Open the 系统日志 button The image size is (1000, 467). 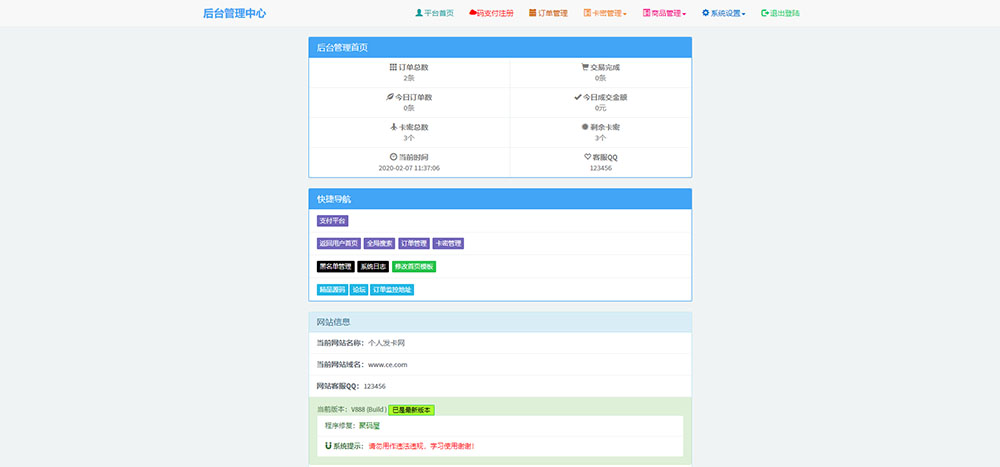[373, 267]
